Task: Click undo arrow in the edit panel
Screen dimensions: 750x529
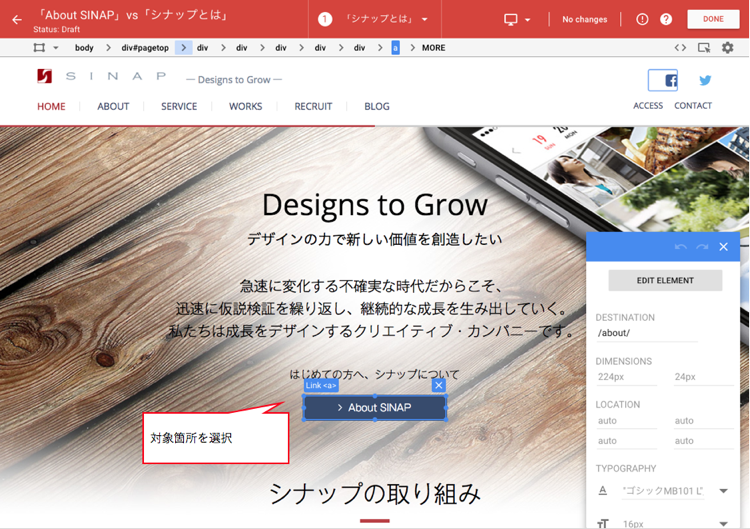Action: click(681, 247)
